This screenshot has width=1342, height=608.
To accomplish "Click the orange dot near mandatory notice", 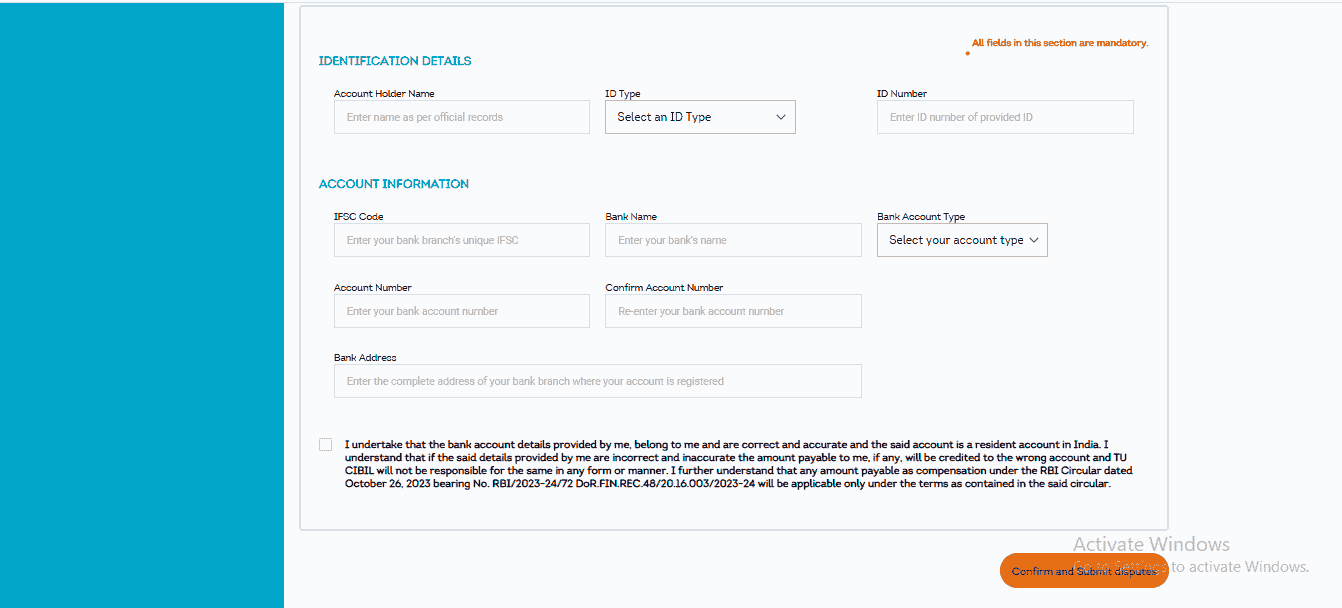I will 967,54.
